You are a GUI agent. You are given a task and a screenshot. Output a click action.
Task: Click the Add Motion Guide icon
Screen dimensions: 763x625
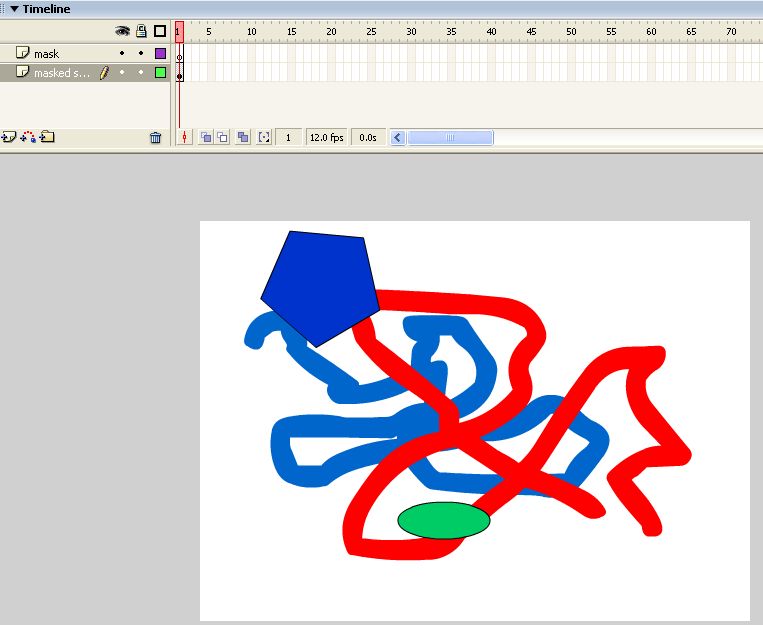pos(28,137)
